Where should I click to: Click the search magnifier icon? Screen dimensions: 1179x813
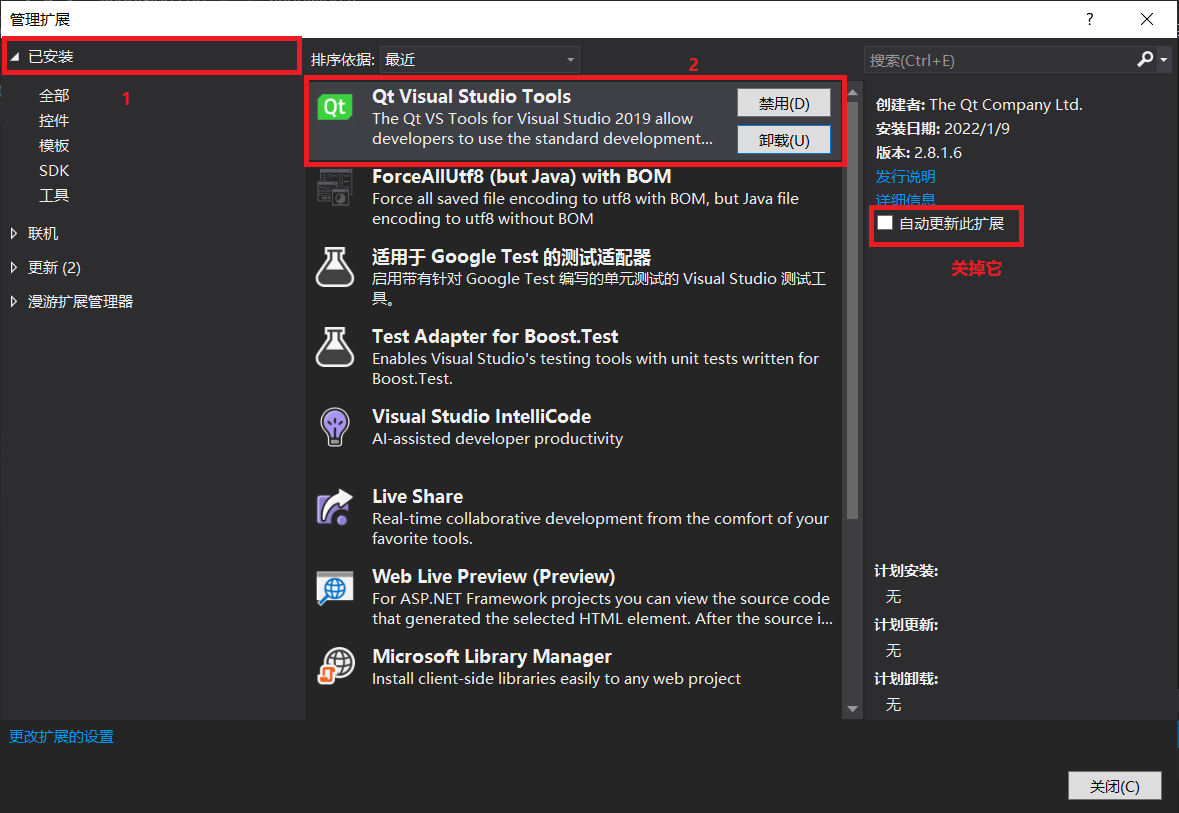pos(1144,59)
